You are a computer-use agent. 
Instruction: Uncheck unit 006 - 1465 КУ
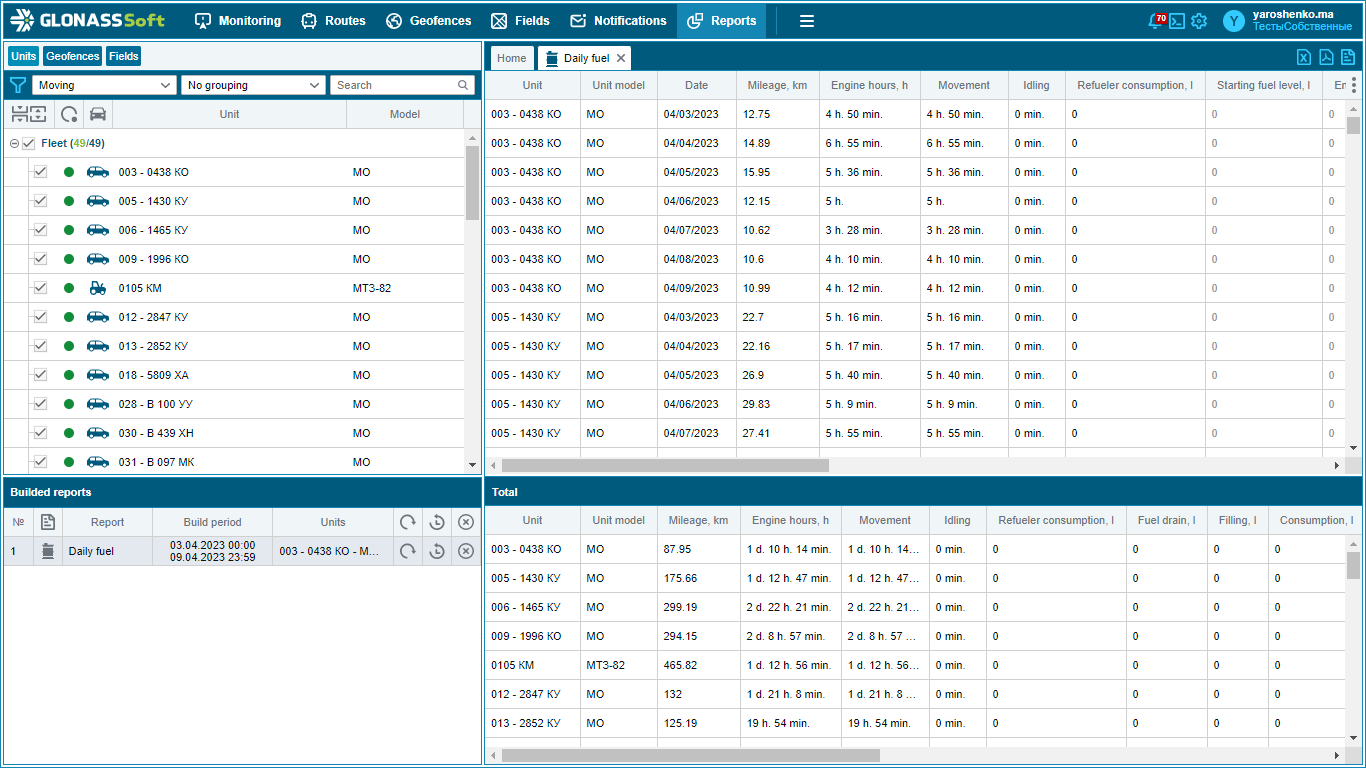pos(40,230)
